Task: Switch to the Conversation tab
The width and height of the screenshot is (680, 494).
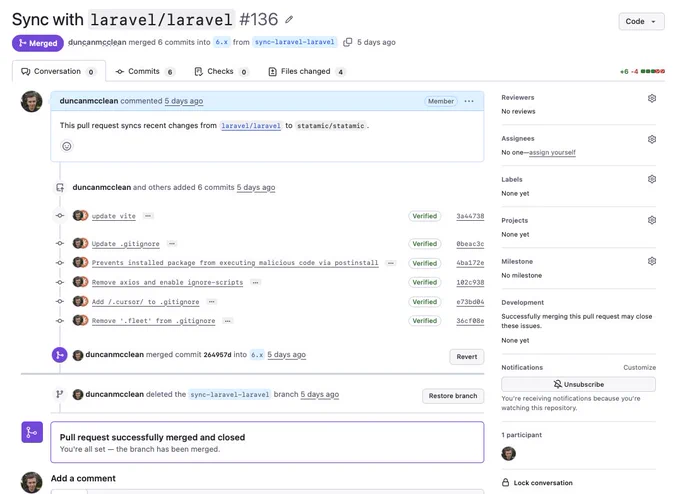Action: click(x=59, y=71)
